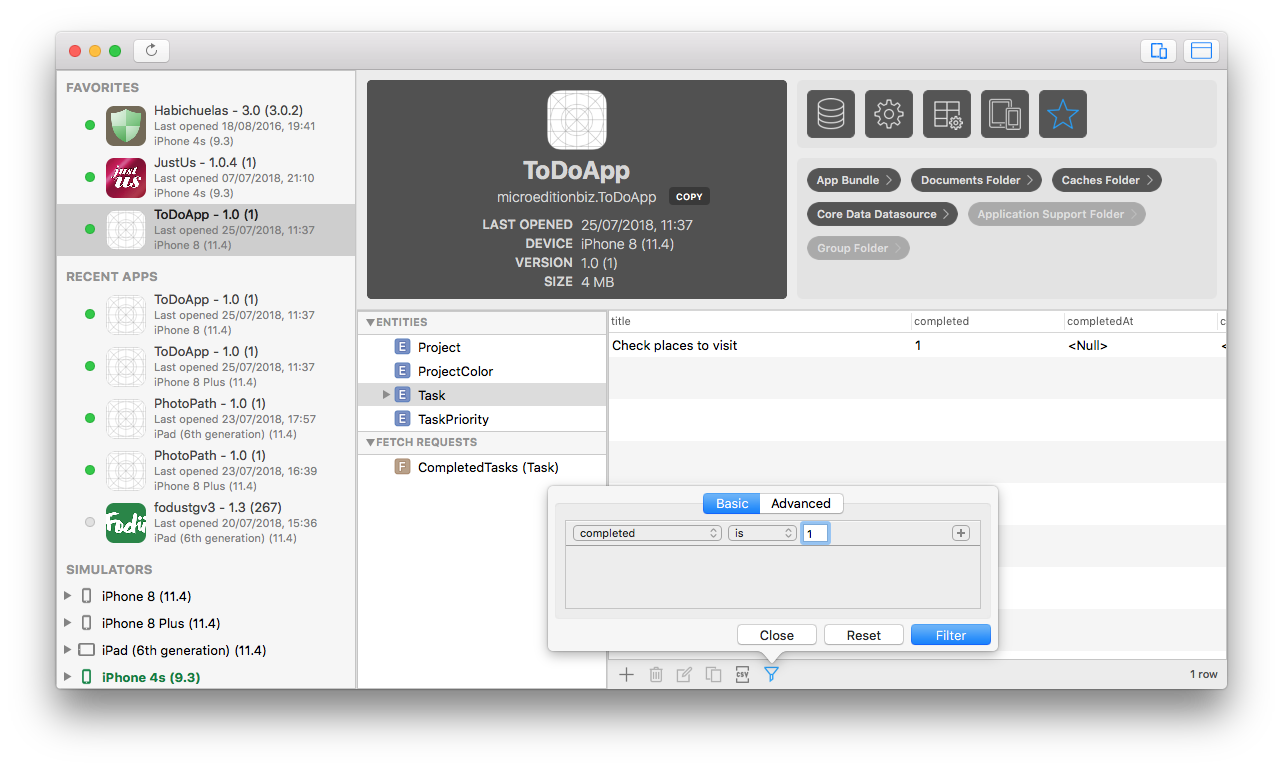
Task: Expand the iPhone 8 (11.4) simulator
Action: coord(67,596)
